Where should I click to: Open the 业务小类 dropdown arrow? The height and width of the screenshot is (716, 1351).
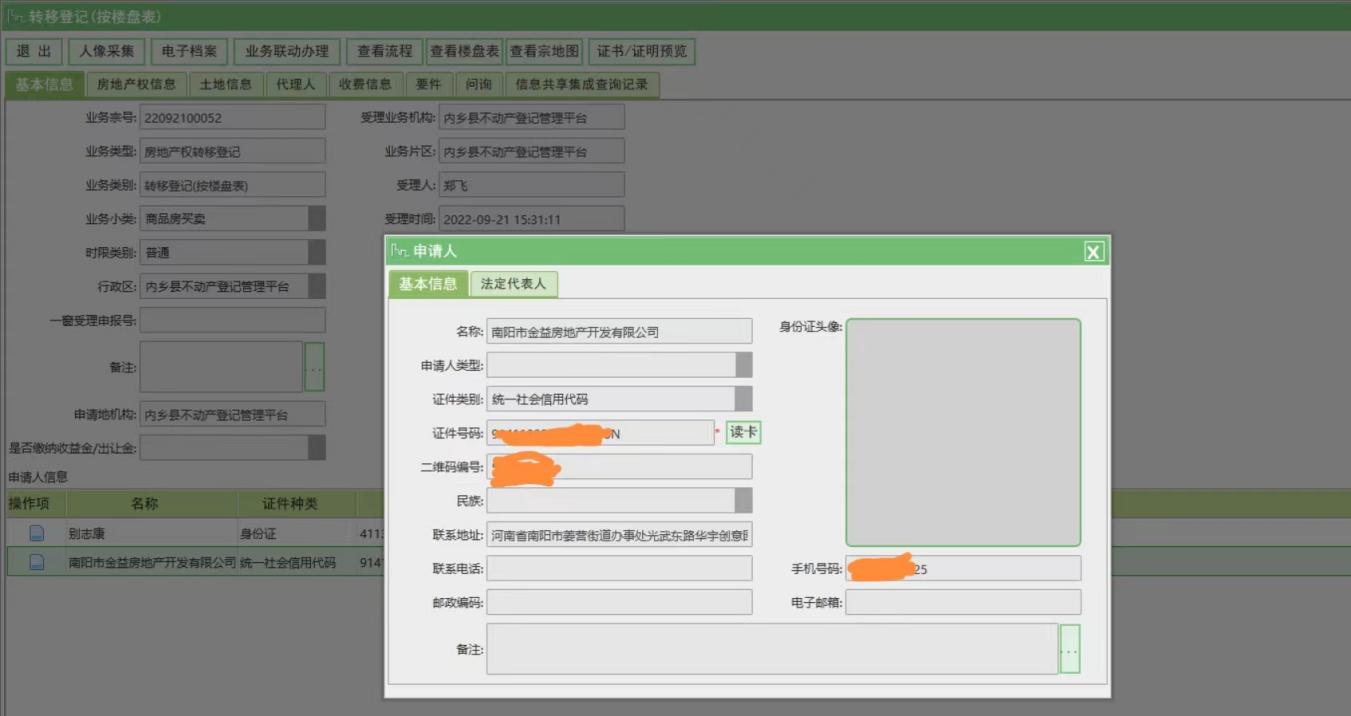pos(316,219)
